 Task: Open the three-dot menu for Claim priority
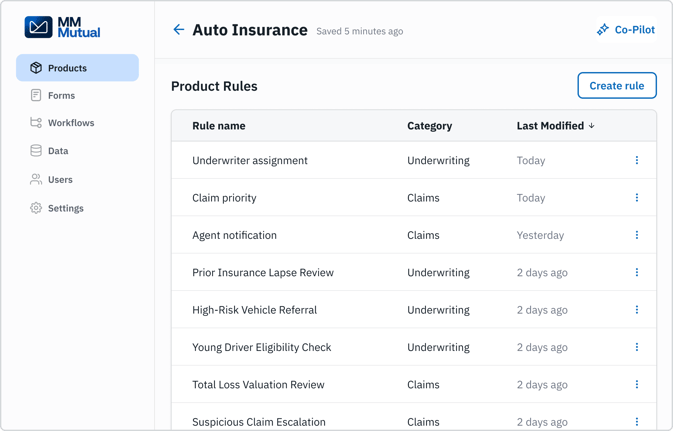pyautogui.click(x=637, y=197)
